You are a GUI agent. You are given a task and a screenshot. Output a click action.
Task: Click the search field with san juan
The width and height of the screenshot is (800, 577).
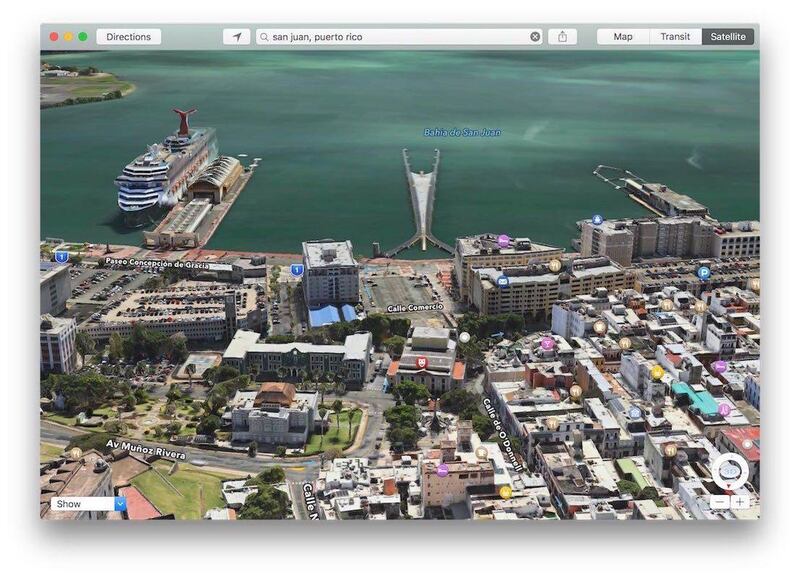click(x=395, y=37)
